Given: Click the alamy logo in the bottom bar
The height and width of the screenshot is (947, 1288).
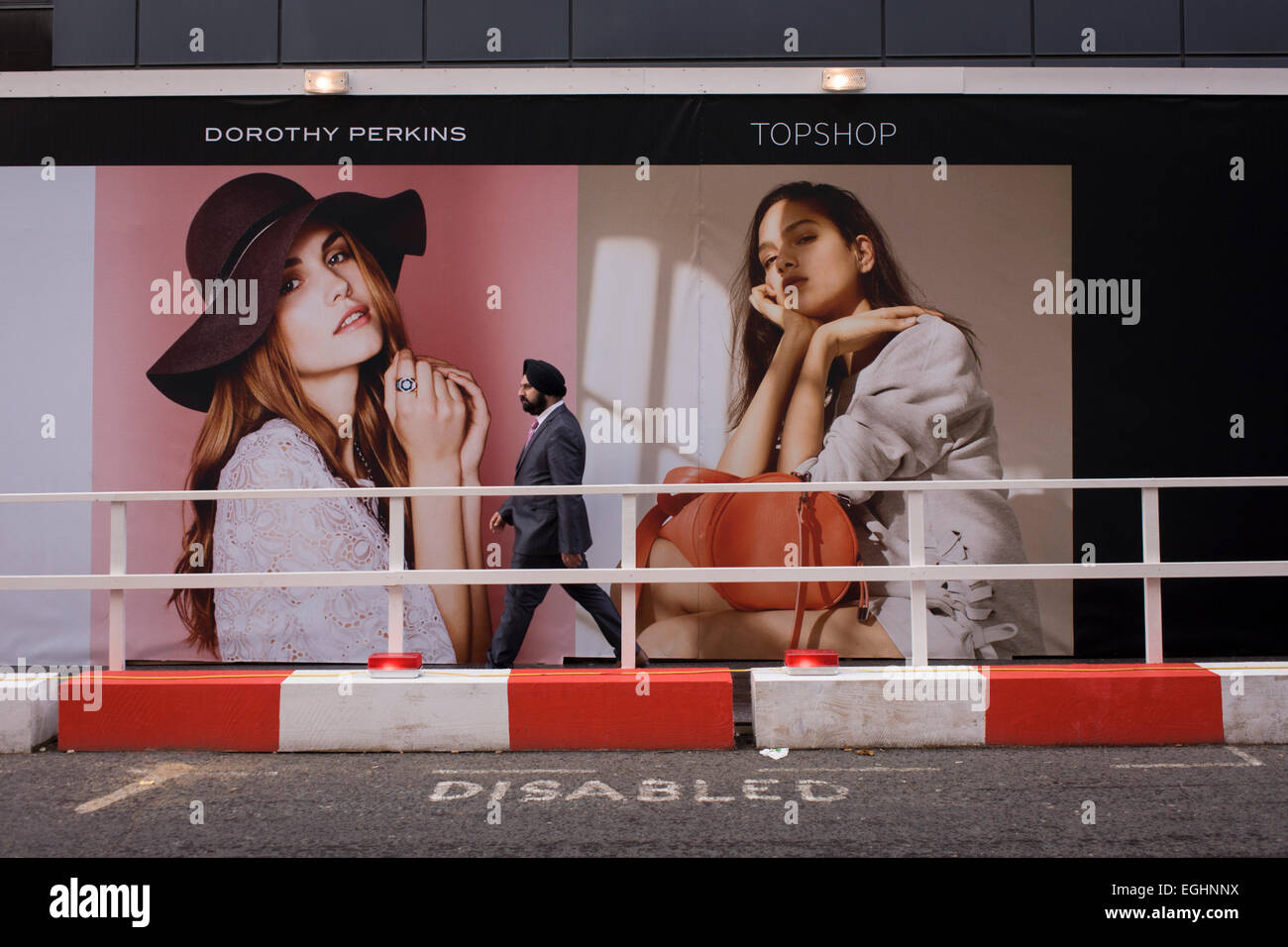Looking at the screenshot, I should pyautogui.click(x=99, y=902).
